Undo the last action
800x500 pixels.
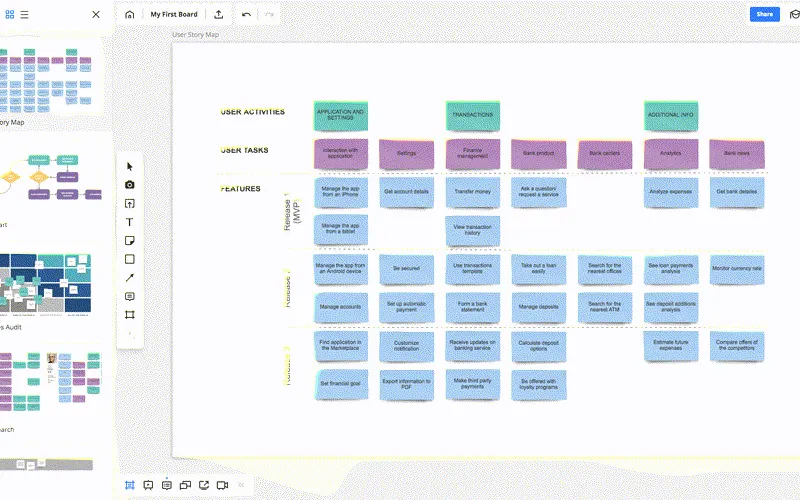point(246,14)
